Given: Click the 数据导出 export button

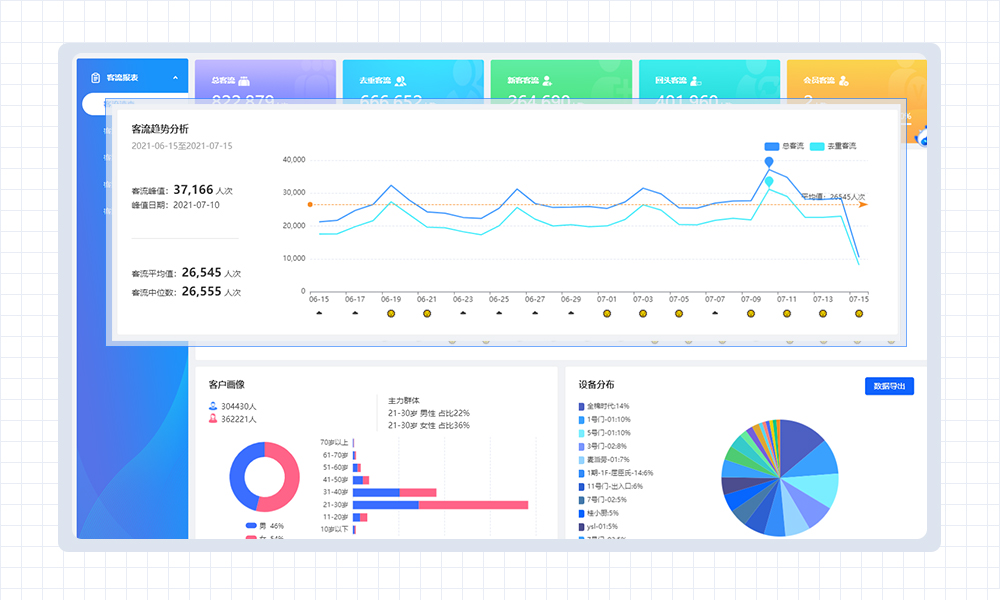Looking at the screenshot, I should 889,386.
